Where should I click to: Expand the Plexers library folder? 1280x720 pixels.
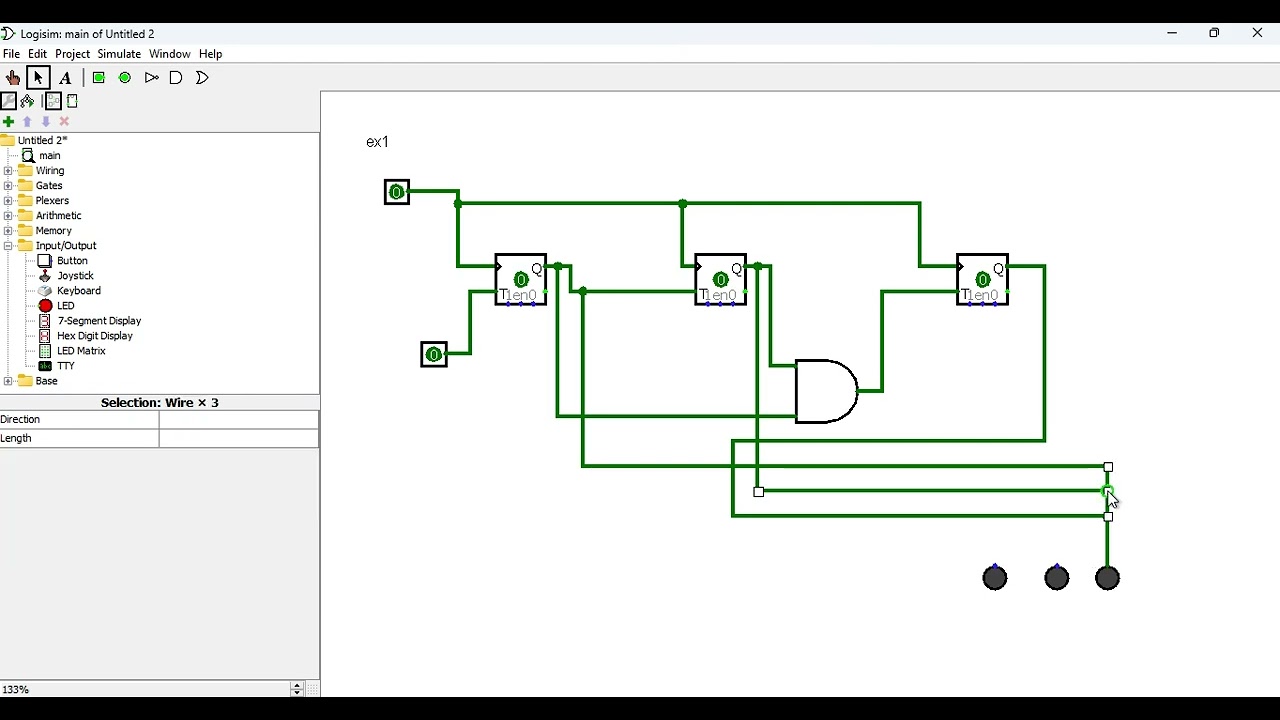pos(8,201)
